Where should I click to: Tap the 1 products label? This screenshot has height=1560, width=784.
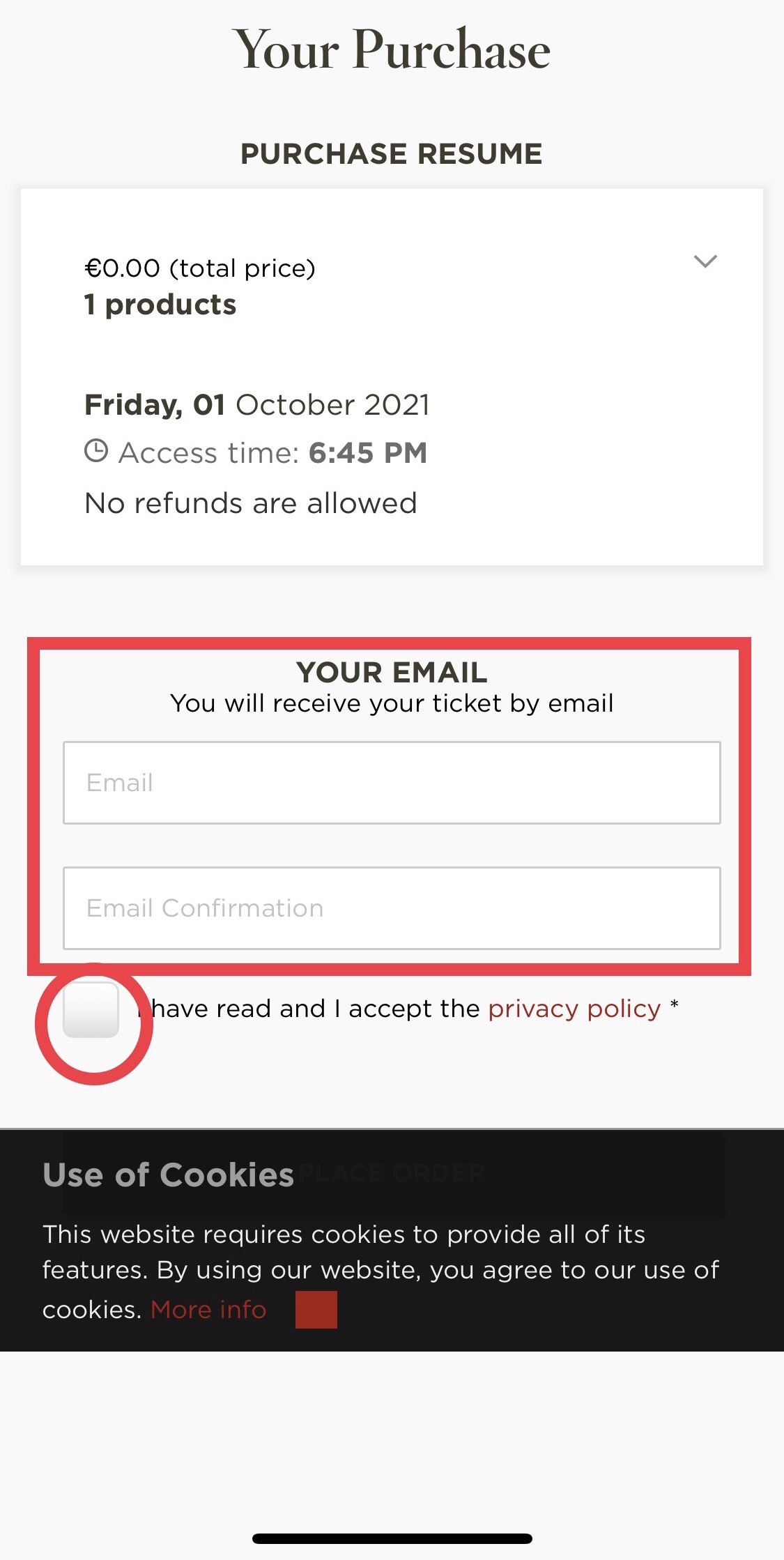coord(160,305)
